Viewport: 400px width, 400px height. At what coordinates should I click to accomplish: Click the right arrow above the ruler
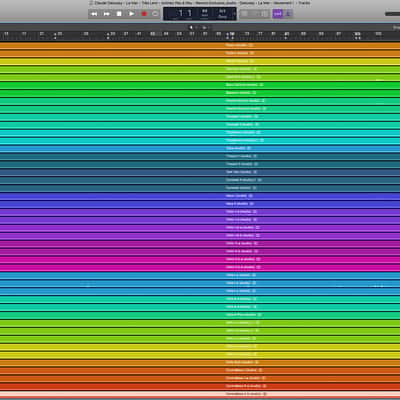(x=204, y=28)
